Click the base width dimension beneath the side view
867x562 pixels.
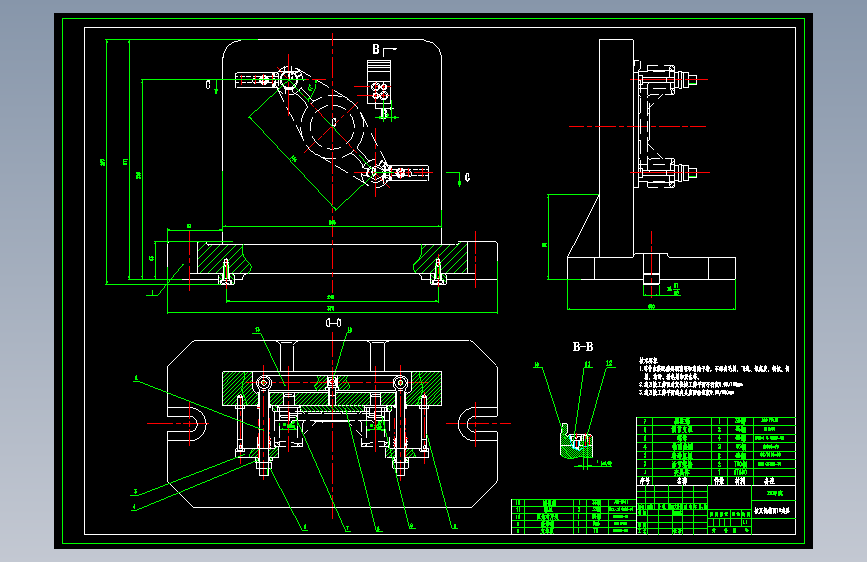[x=651, y=307]
